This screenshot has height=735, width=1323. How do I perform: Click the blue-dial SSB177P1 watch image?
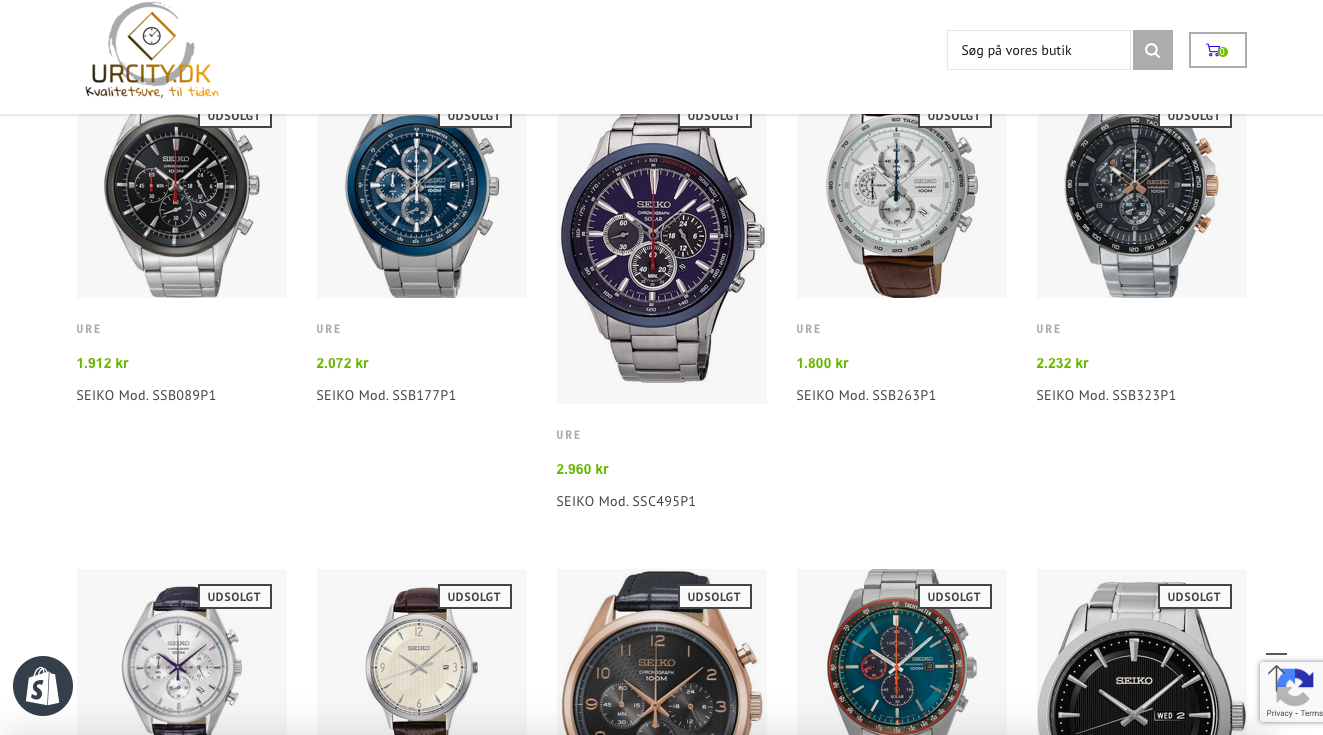(422, 205)
